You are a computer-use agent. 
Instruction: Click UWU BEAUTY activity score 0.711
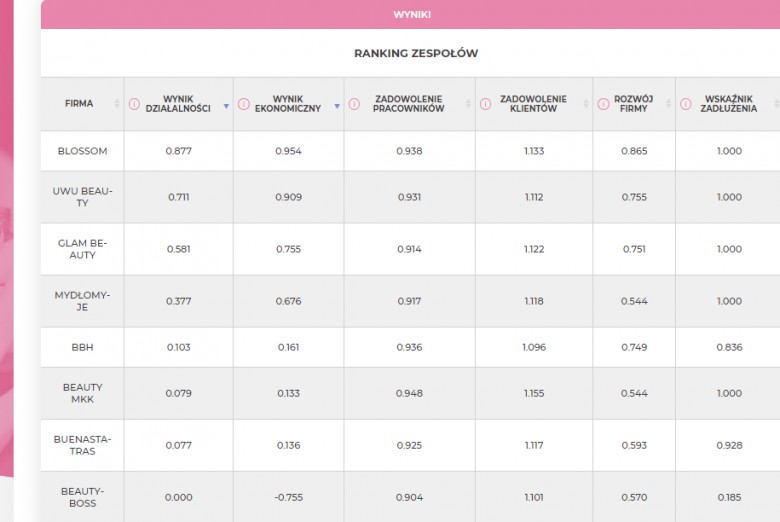coord(179,197)
